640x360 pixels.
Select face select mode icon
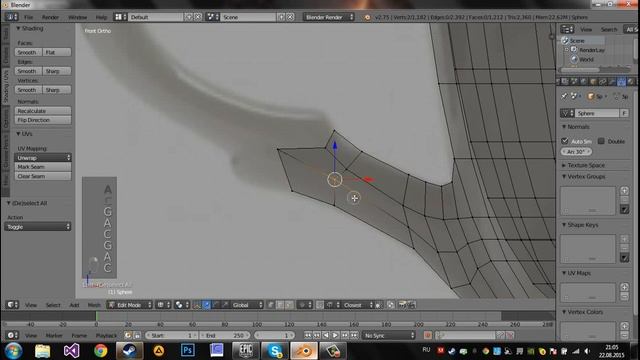(289, 305)
